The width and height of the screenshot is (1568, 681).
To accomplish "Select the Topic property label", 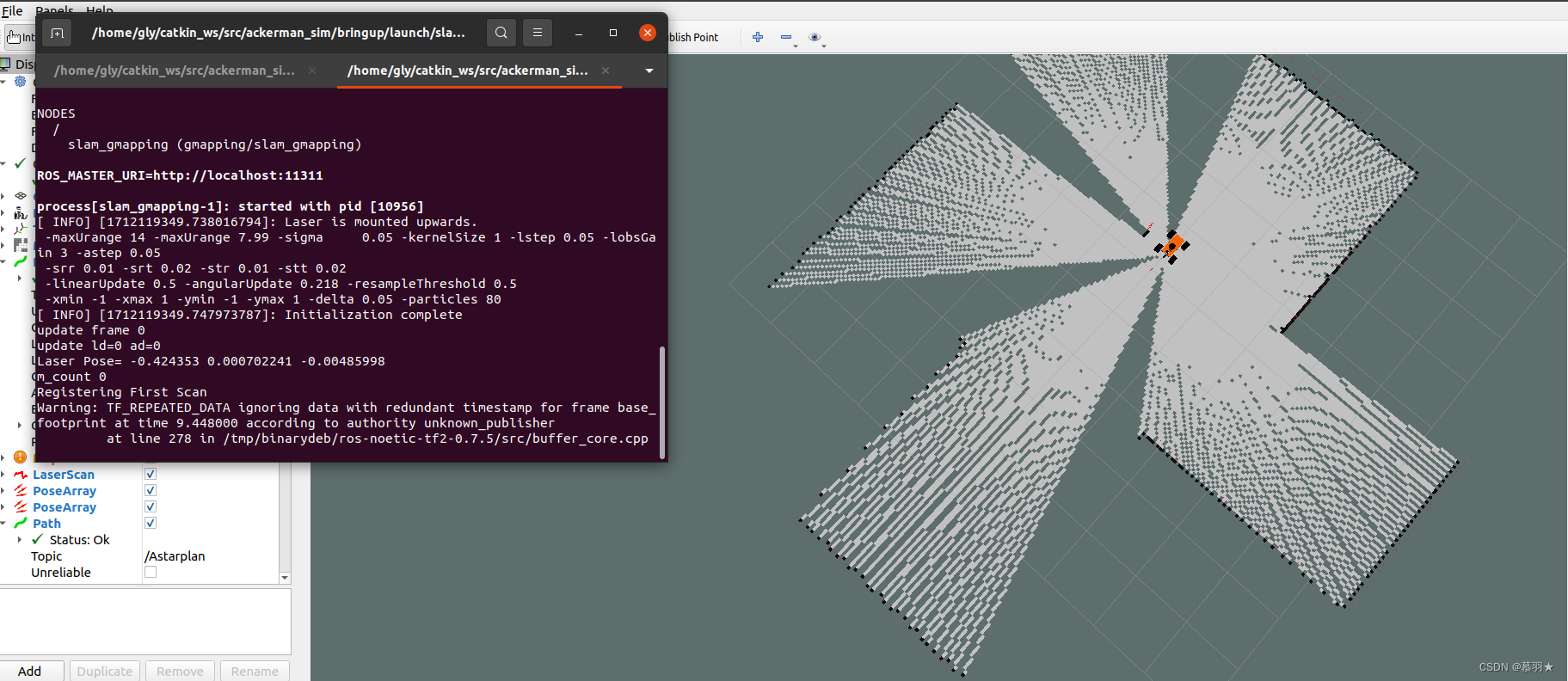I will tap(46, 555).
